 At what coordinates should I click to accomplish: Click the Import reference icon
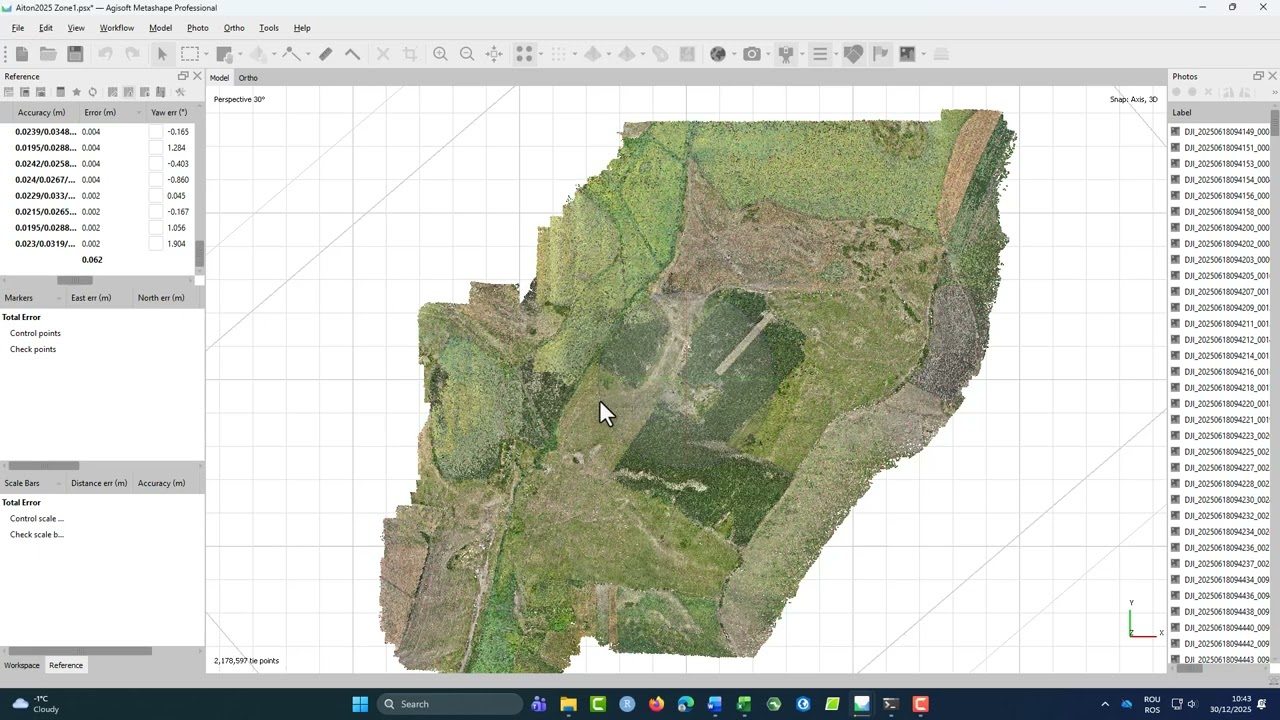pyautogui.click(x=9, y=92)
